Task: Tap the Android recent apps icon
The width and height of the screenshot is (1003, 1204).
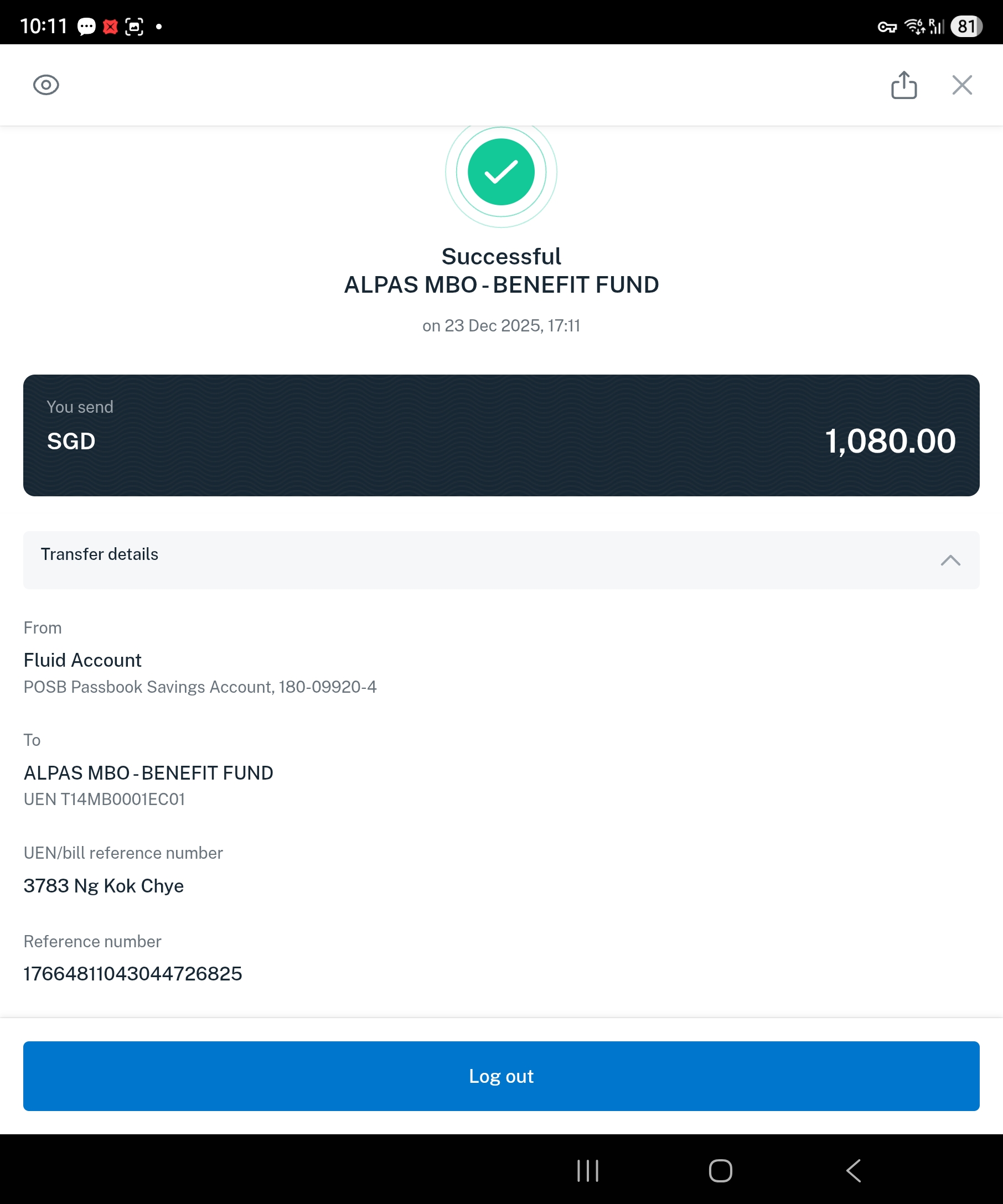Action: pyautogui.click(x=588, y=1171)
